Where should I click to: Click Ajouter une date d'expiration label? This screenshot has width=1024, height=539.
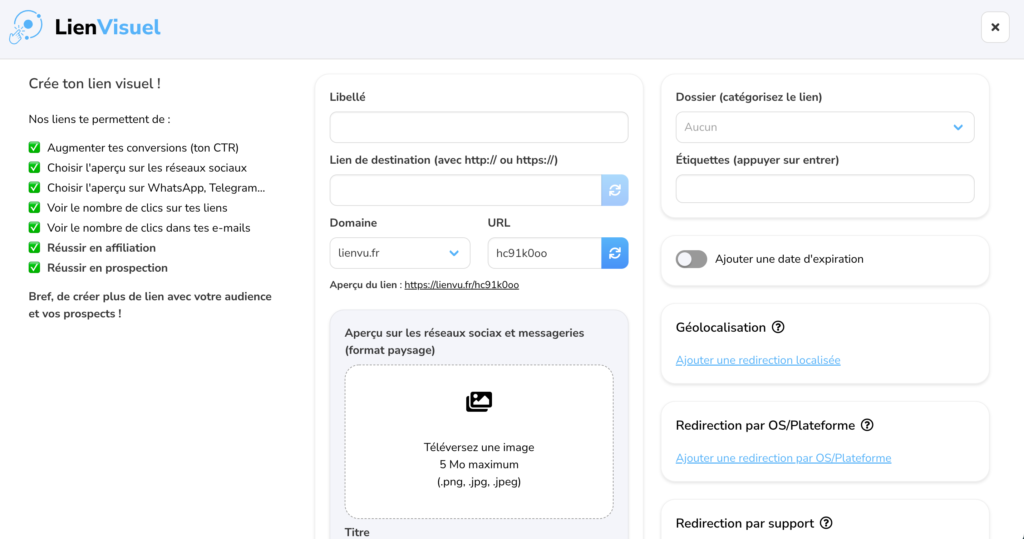(x=789, y=259)
